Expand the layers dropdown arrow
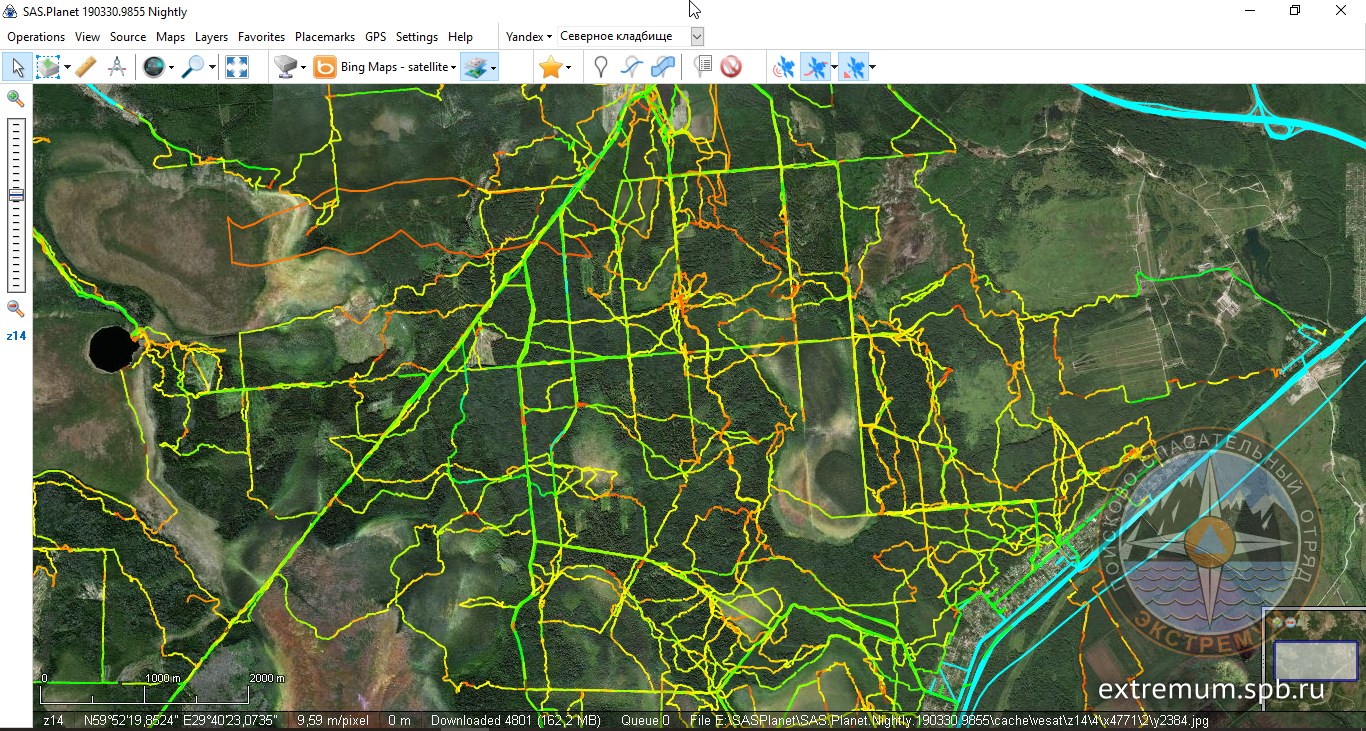This screenshot has height=731, width=1366. pos(494,67)
